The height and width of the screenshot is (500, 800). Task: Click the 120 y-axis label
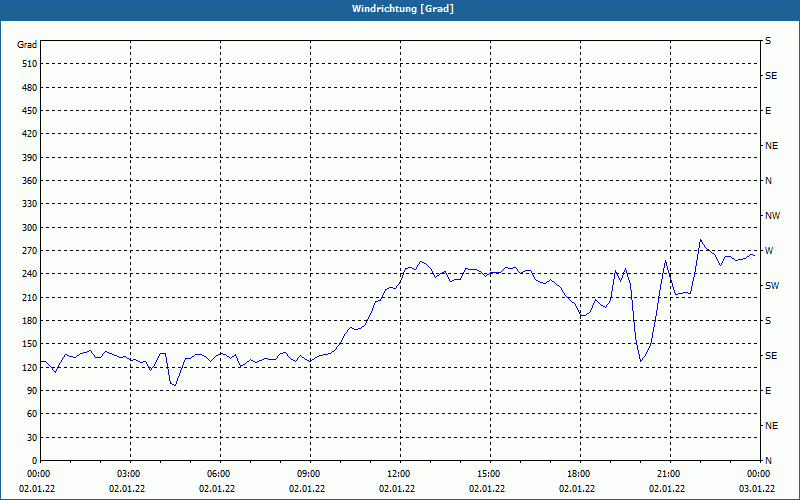click(x=30, y=367)
